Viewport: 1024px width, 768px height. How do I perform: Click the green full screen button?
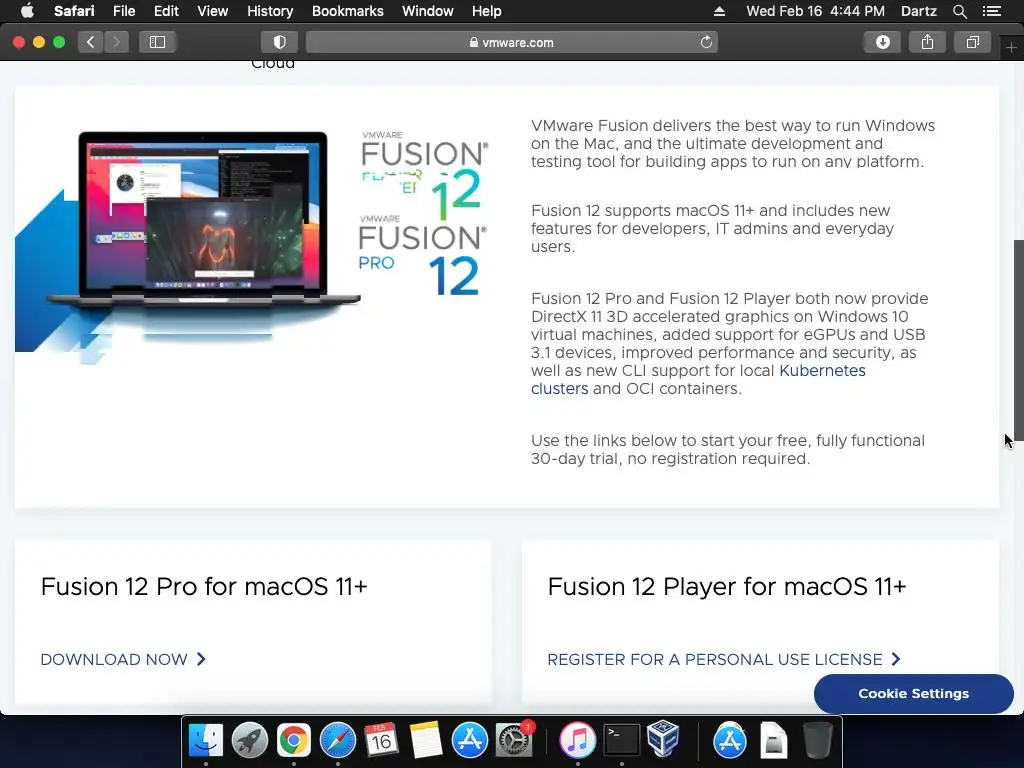pyautogui.click(x=59, y=42)
